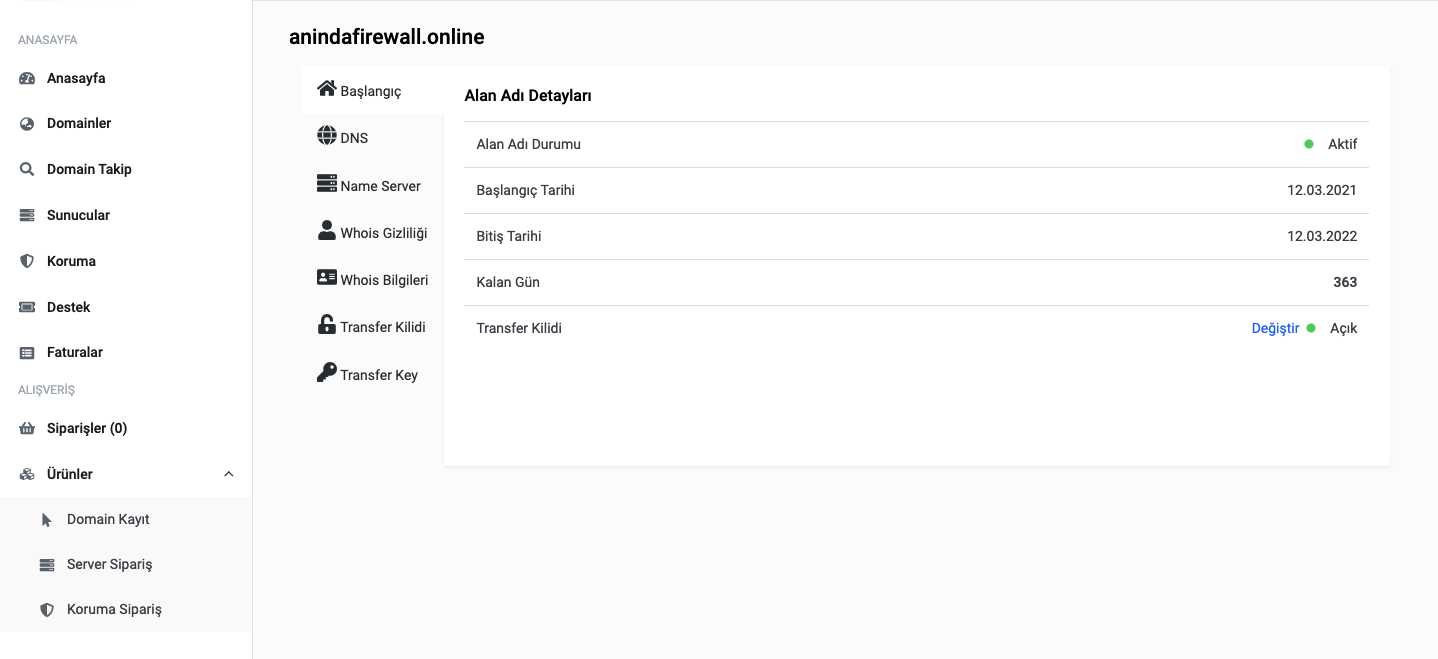Image resolution: width=1438 pixels, height=659 pixels.
Task: Open Sunucular menu item
Action: 78,215
